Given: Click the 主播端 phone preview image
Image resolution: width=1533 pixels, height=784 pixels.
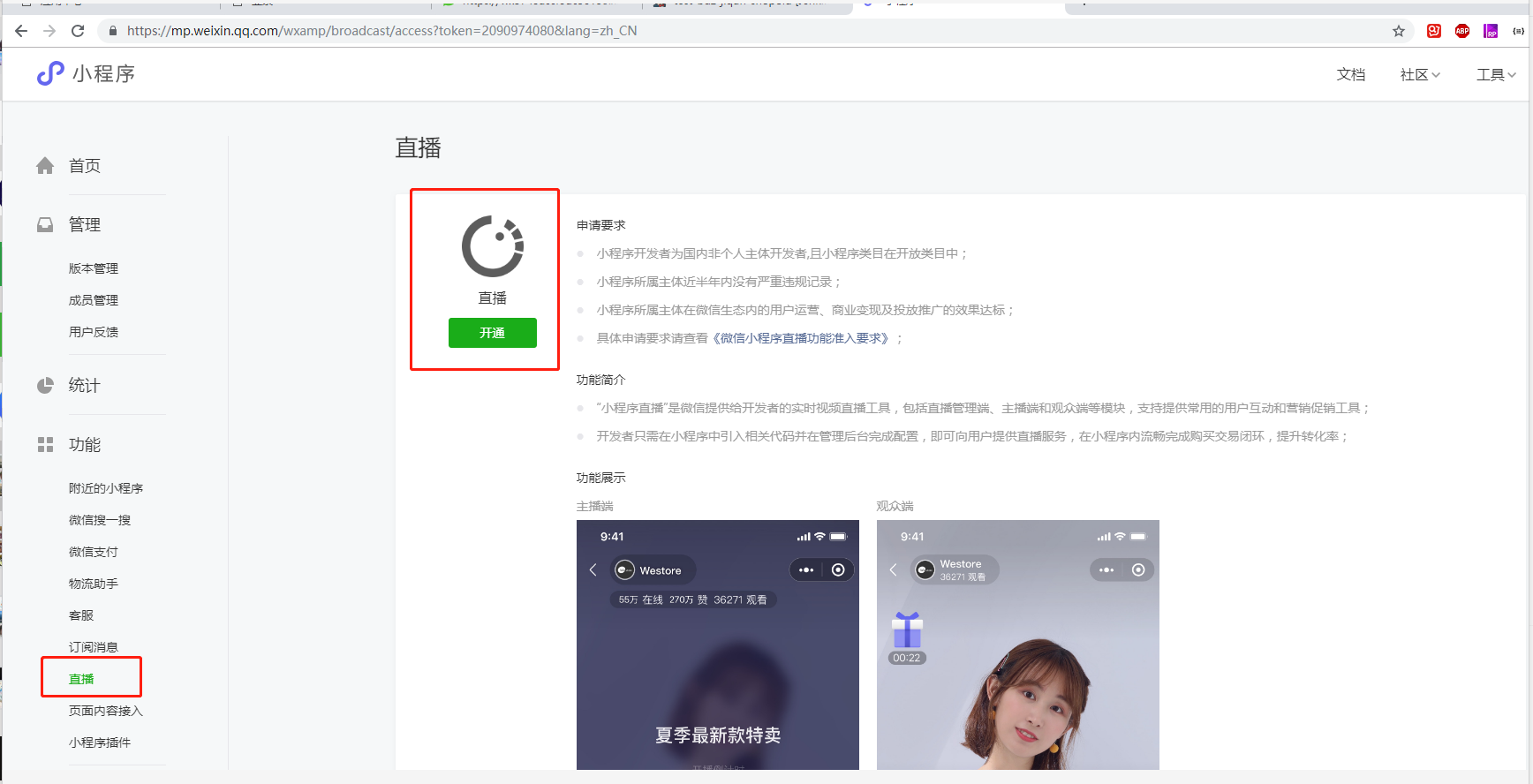Looking at the screenshot, I should pyautogui.click(x=718, y=645).
